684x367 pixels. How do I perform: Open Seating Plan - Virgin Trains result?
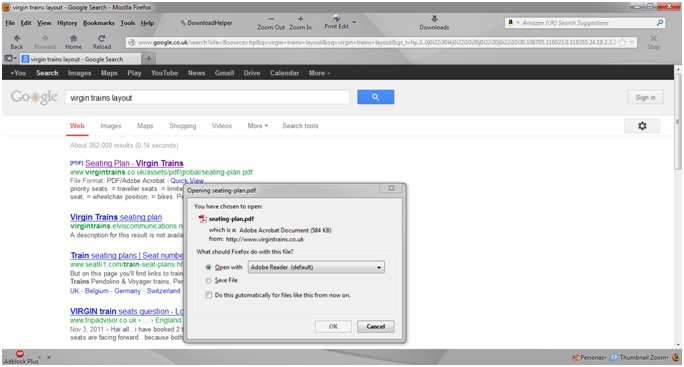pyautogui.click(x=134, y=163)
